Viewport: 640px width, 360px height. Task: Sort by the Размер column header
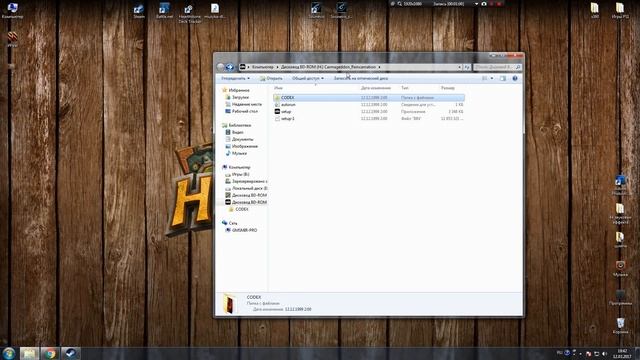click(448, 88)
